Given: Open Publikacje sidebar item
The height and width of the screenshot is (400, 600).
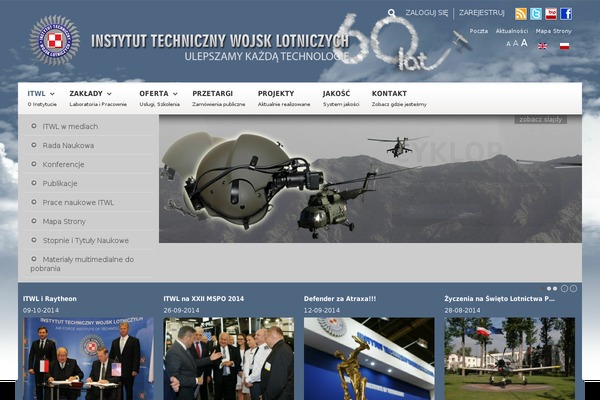Looking at the screenshot, I should coord(60,183).
